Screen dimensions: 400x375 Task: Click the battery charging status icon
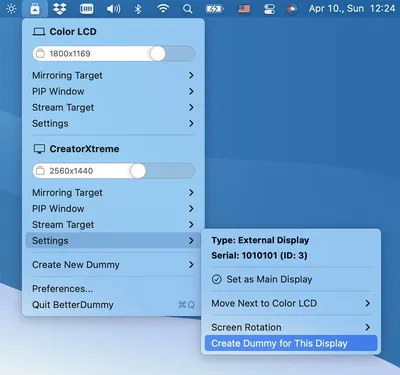click(x=214, y=9)
